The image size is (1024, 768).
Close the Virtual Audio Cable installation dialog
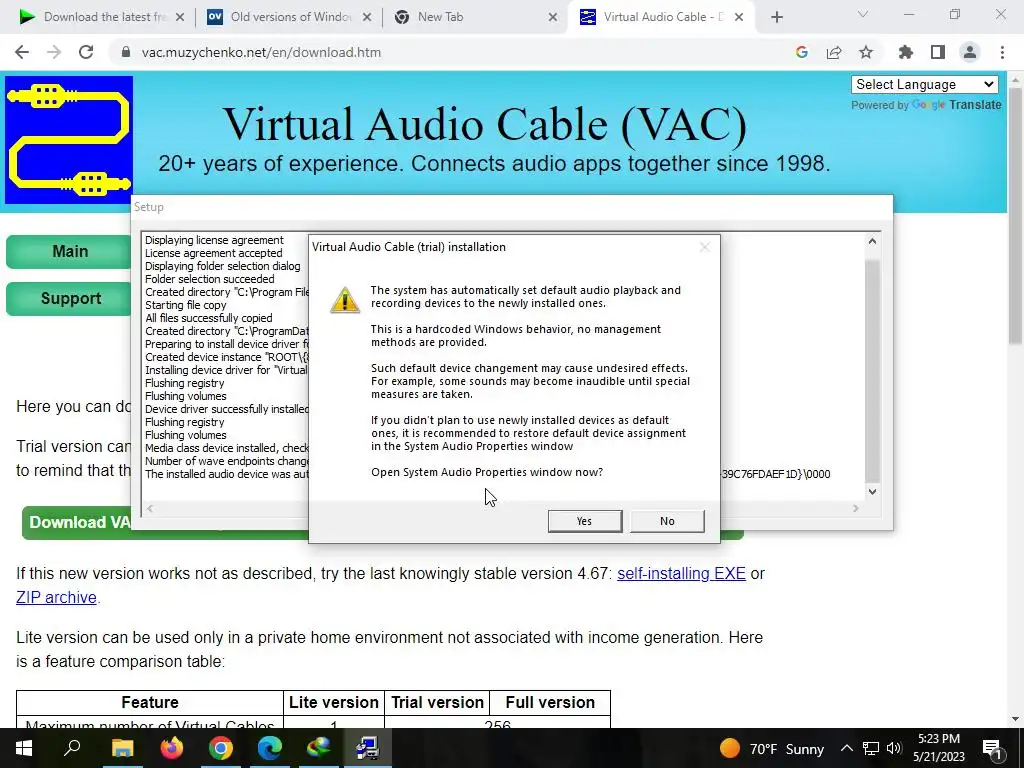704,247
